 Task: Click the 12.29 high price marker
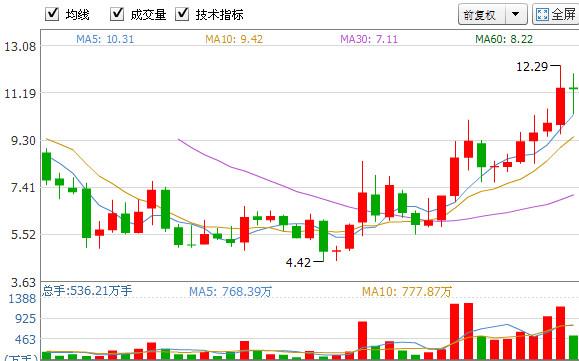532,67
